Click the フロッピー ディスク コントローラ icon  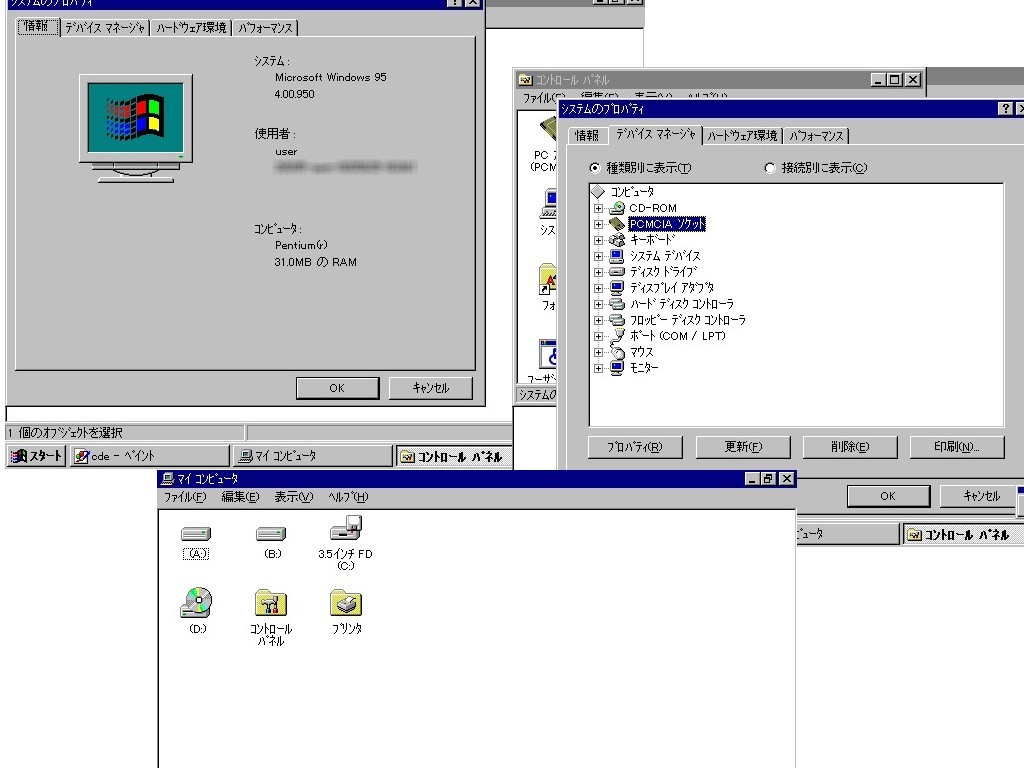point(616,320)
